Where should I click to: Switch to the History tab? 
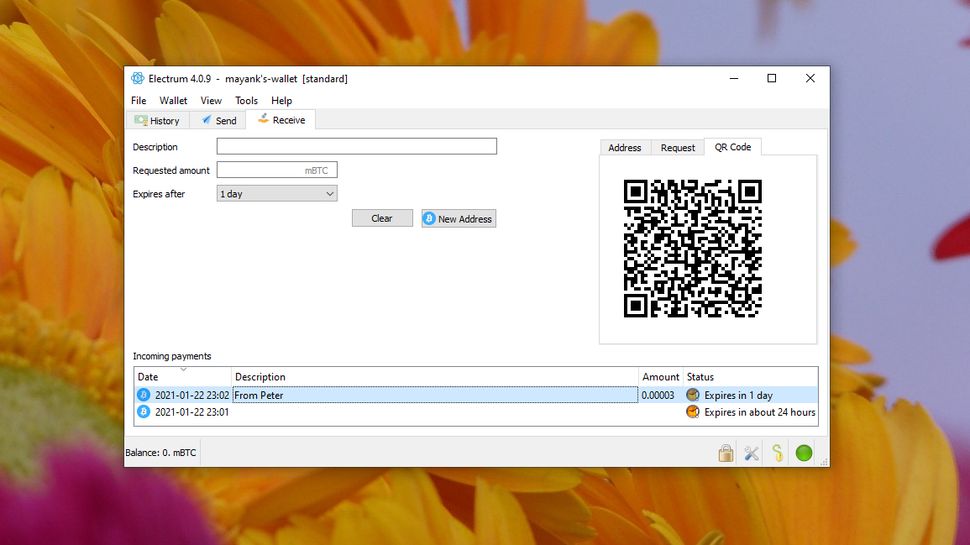158,121
